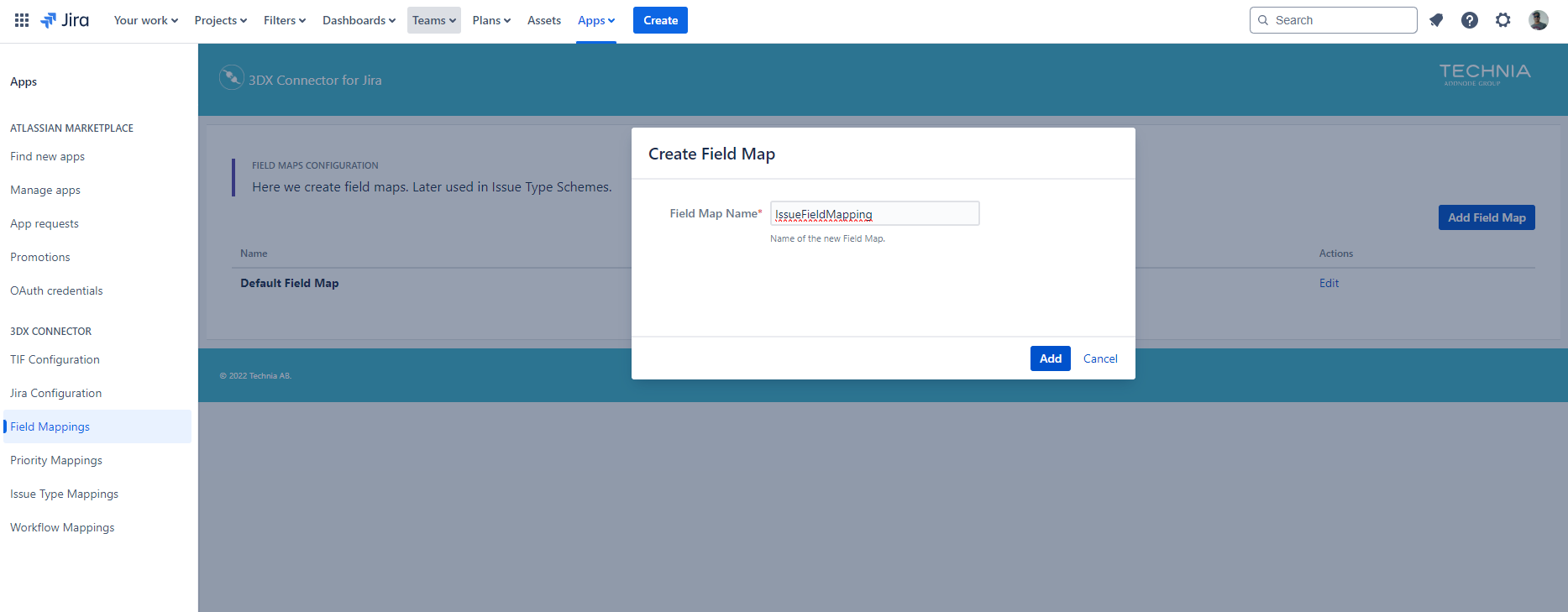Select the Default Field Map entry
This screenshot has width=1568, height=612.
pos(290,283)
